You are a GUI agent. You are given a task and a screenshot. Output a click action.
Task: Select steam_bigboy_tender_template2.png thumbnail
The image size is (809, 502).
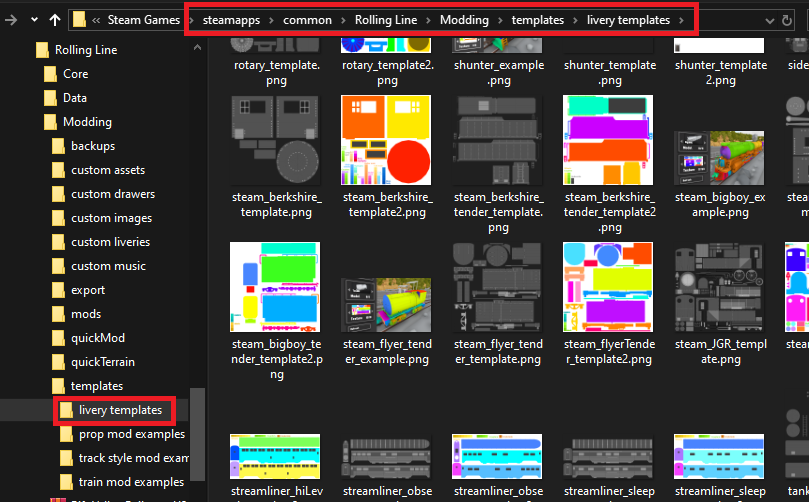coord(275,287)
